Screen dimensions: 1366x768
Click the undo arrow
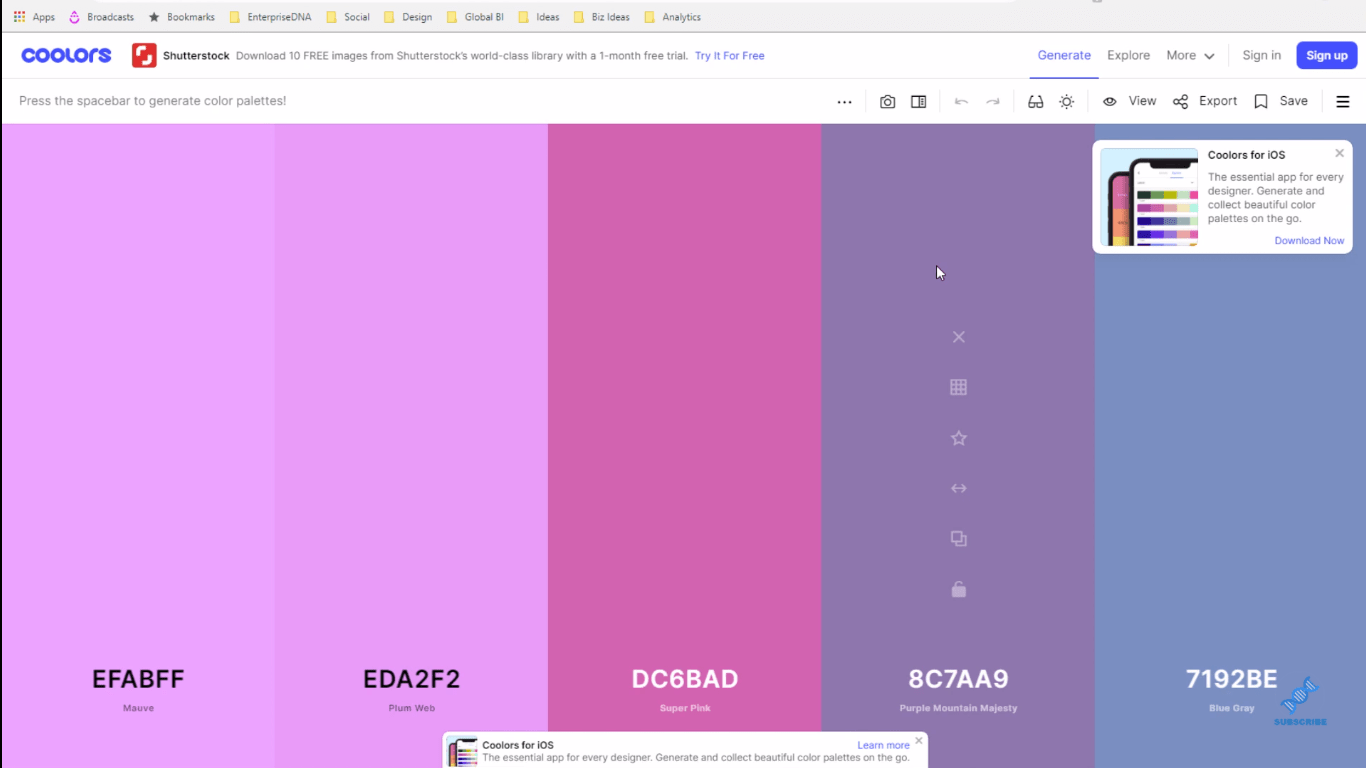[961, 102]
